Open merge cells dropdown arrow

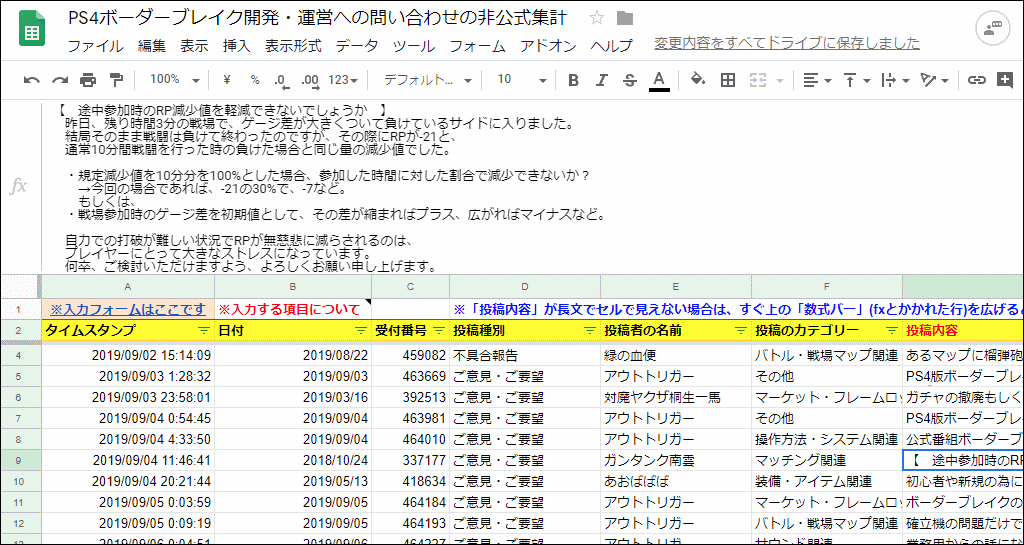point(780,81)
